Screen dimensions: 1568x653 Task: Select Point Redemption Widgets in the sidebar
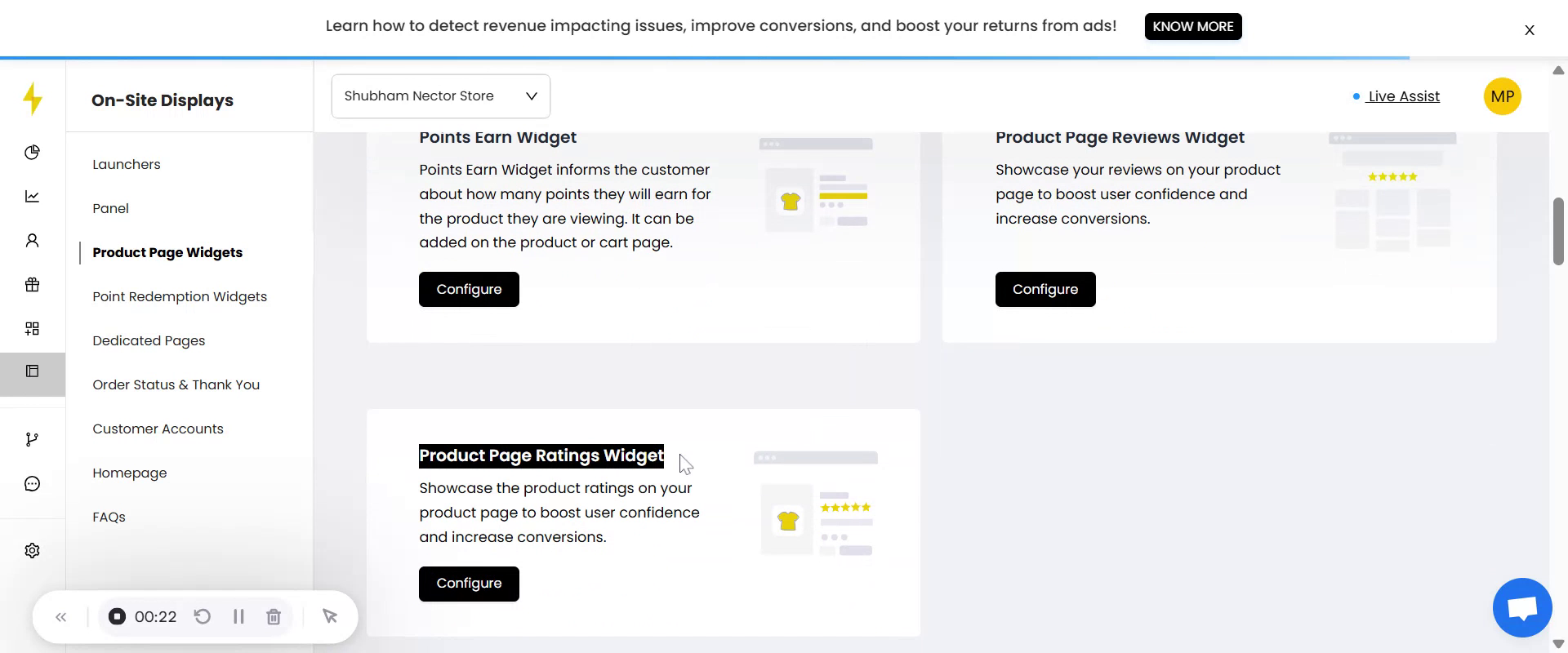[x=180, y=296]
